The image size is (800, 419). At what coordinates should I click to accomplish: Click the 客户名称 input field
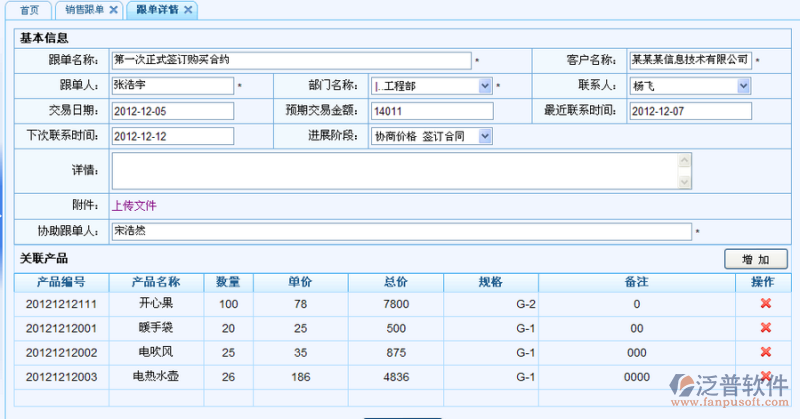point(690,60)
